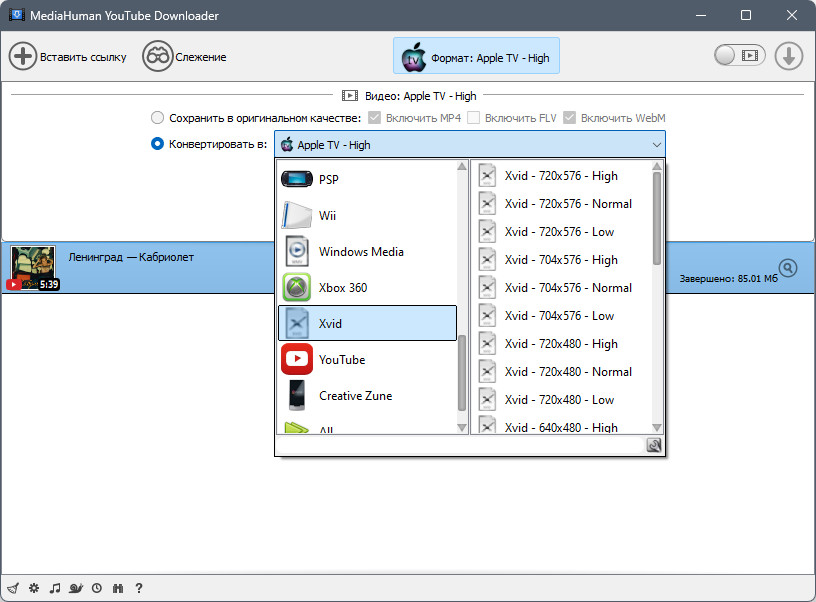Click the Apple TV format icon
This screenshot has width=816, height=602.
tap(414, 57)
